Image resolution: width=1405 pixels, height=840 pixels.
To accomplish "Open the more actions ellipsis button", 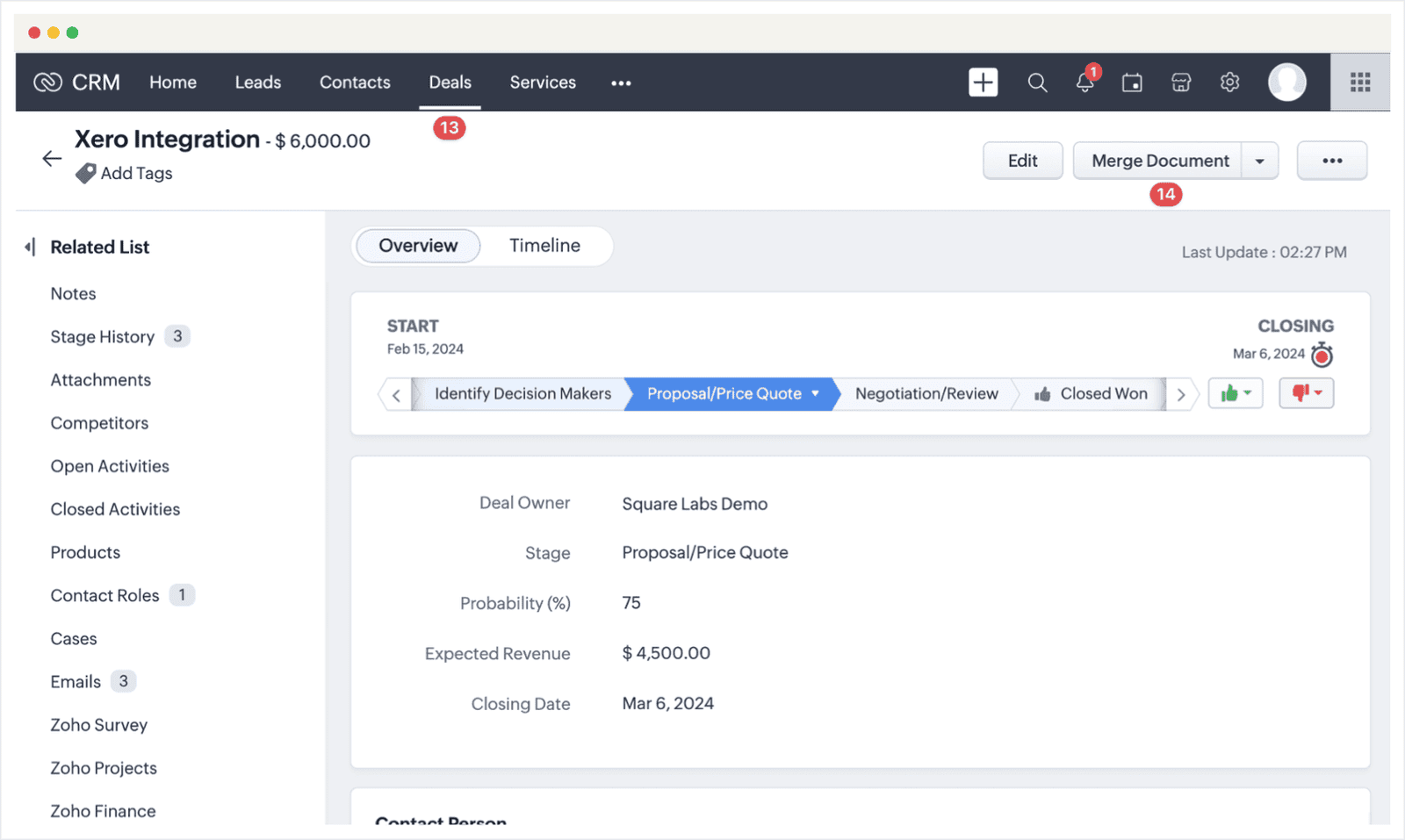I will click(1332, 161).
